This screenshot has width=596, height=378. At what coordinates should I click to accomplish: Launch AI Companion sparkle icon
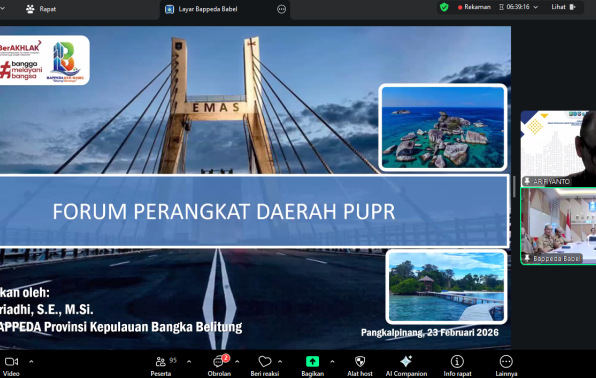[x=406, y=361]
